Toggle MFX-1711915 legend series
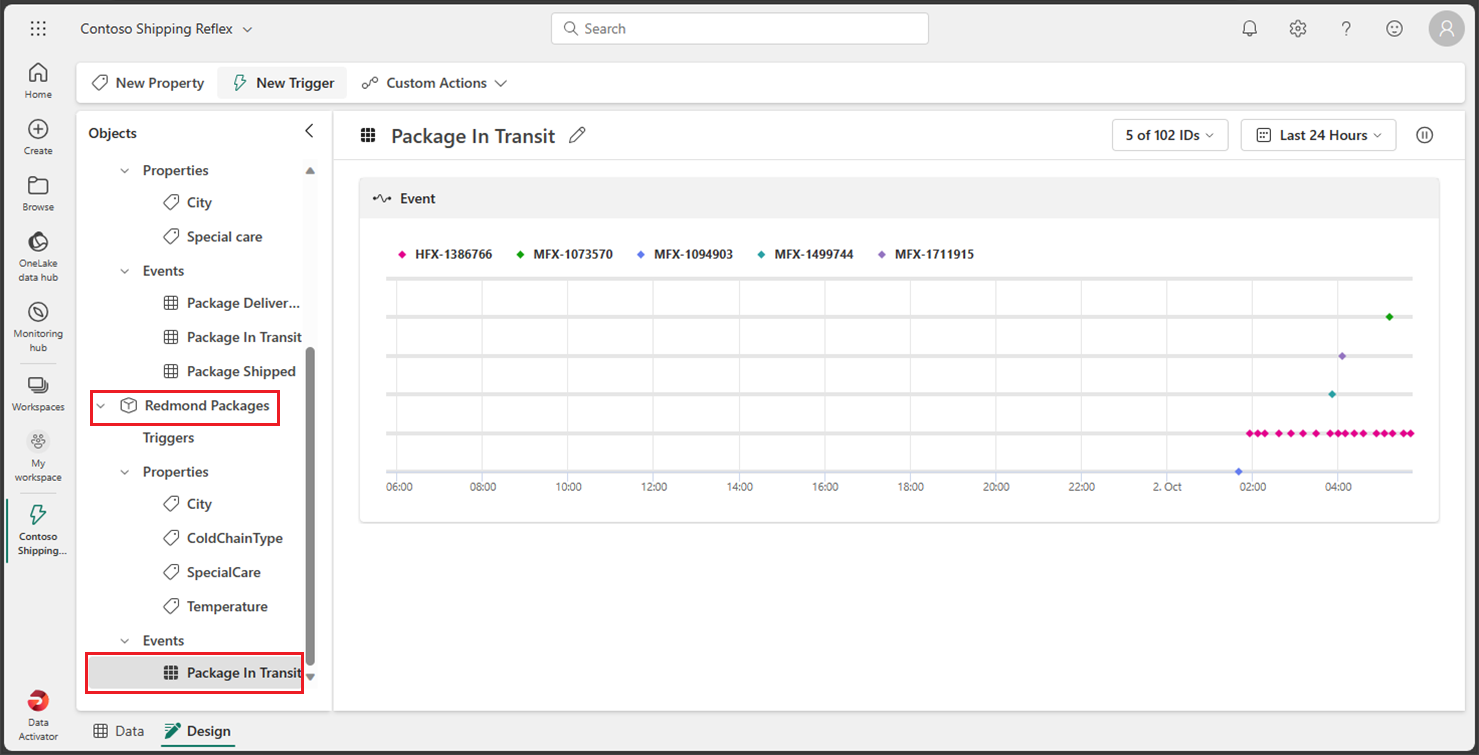This screenshot has height=755, width=1479. pyautogui.click(x=926, y=254)
